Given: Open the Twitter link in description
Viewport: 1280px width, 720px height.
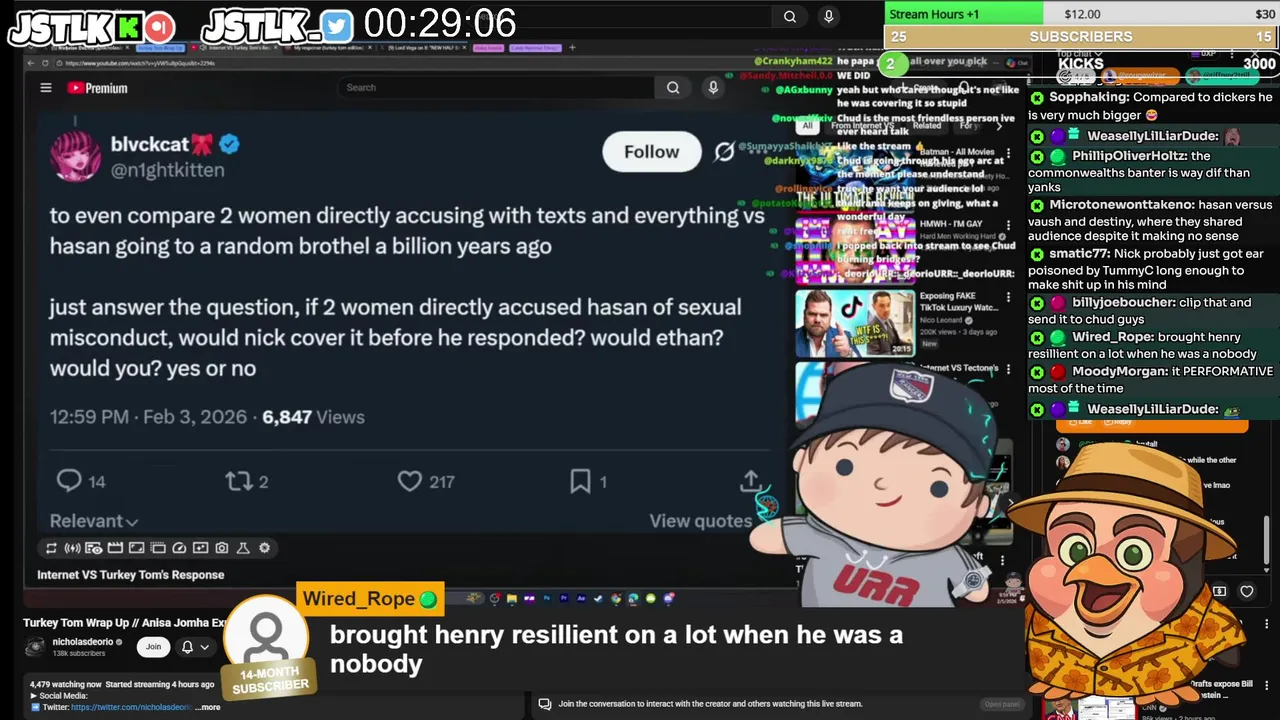Looking at the screenshot, I should (131, 707).
